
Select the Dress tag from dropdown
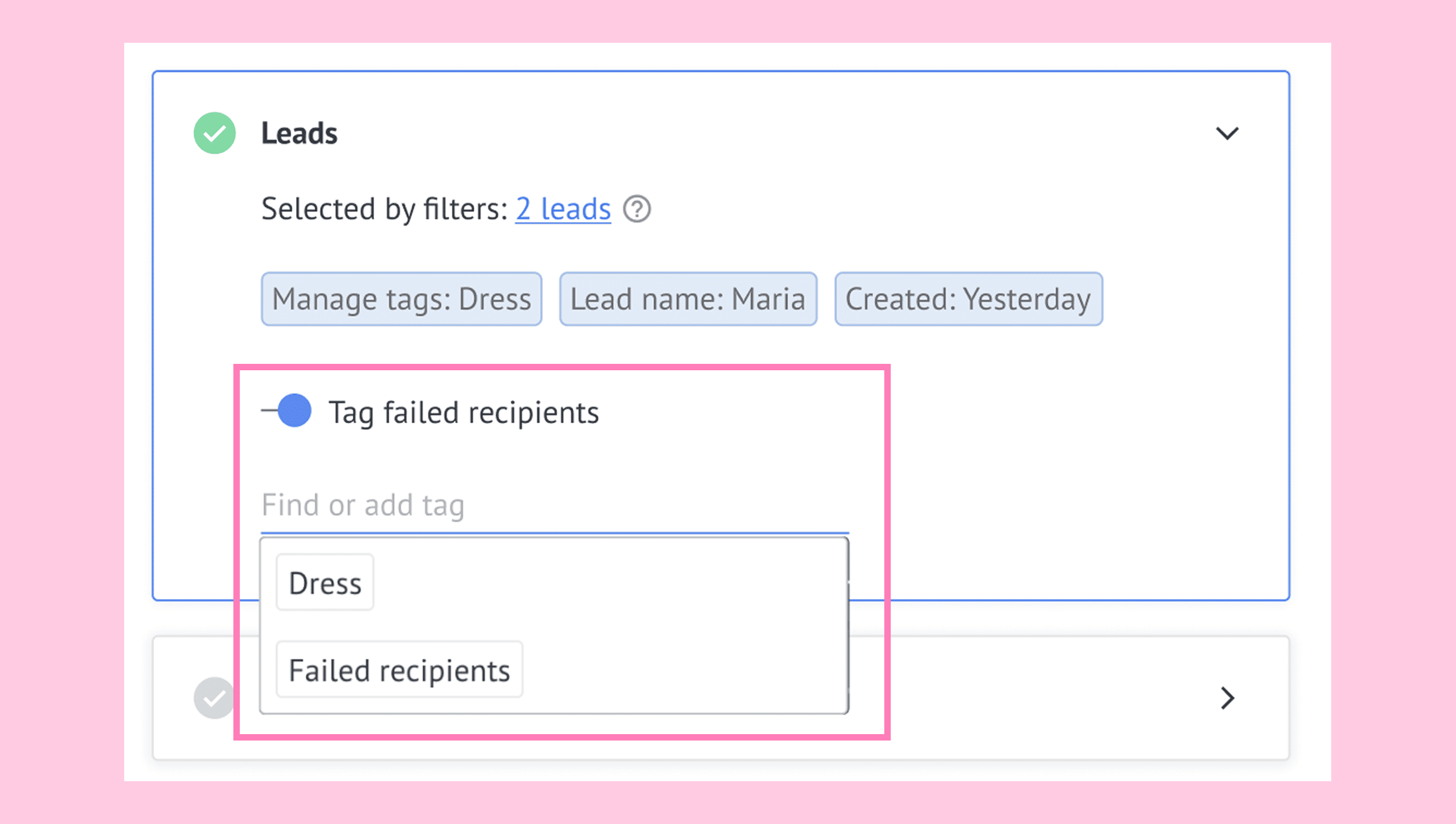tap(325, 582)
